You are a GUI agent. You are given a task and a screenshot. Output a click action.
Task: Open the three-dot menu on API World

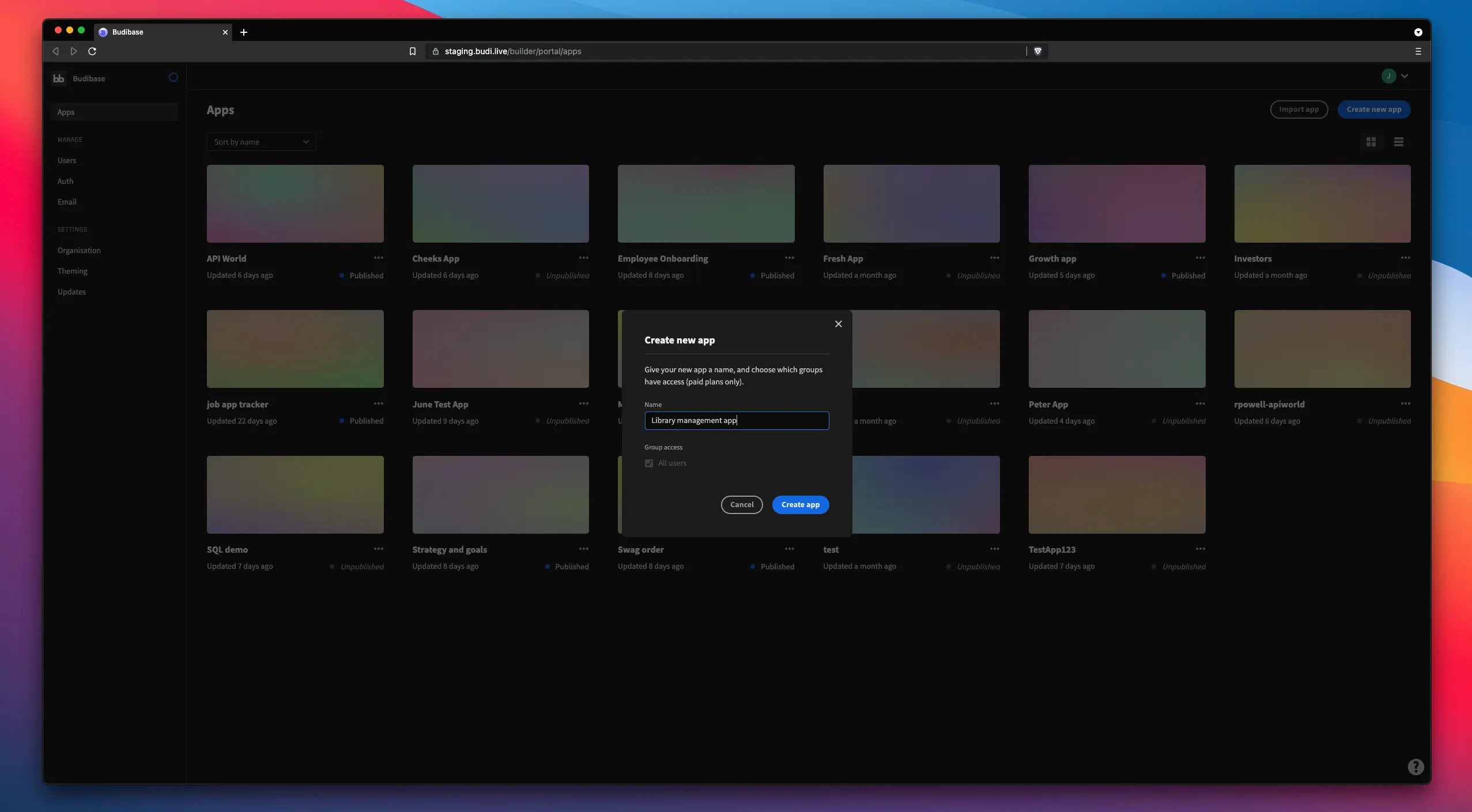click(x=378, y=258)
